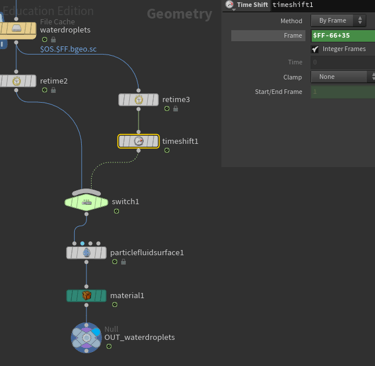Select the OUT_waterdroplets null node
Viewport: 375px width, 366px height.
click(86, 338)
